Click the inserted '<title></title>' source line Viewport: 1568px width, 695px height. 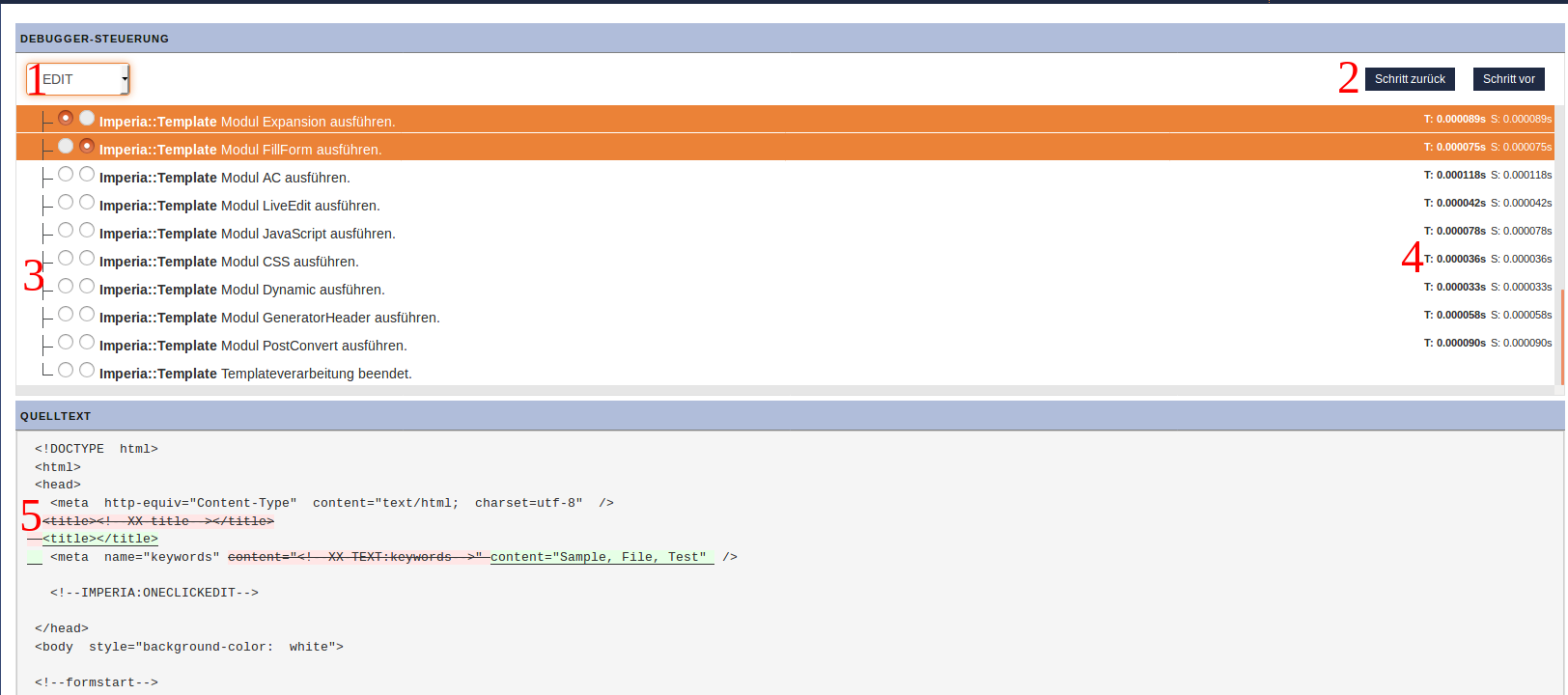point(100,539)
